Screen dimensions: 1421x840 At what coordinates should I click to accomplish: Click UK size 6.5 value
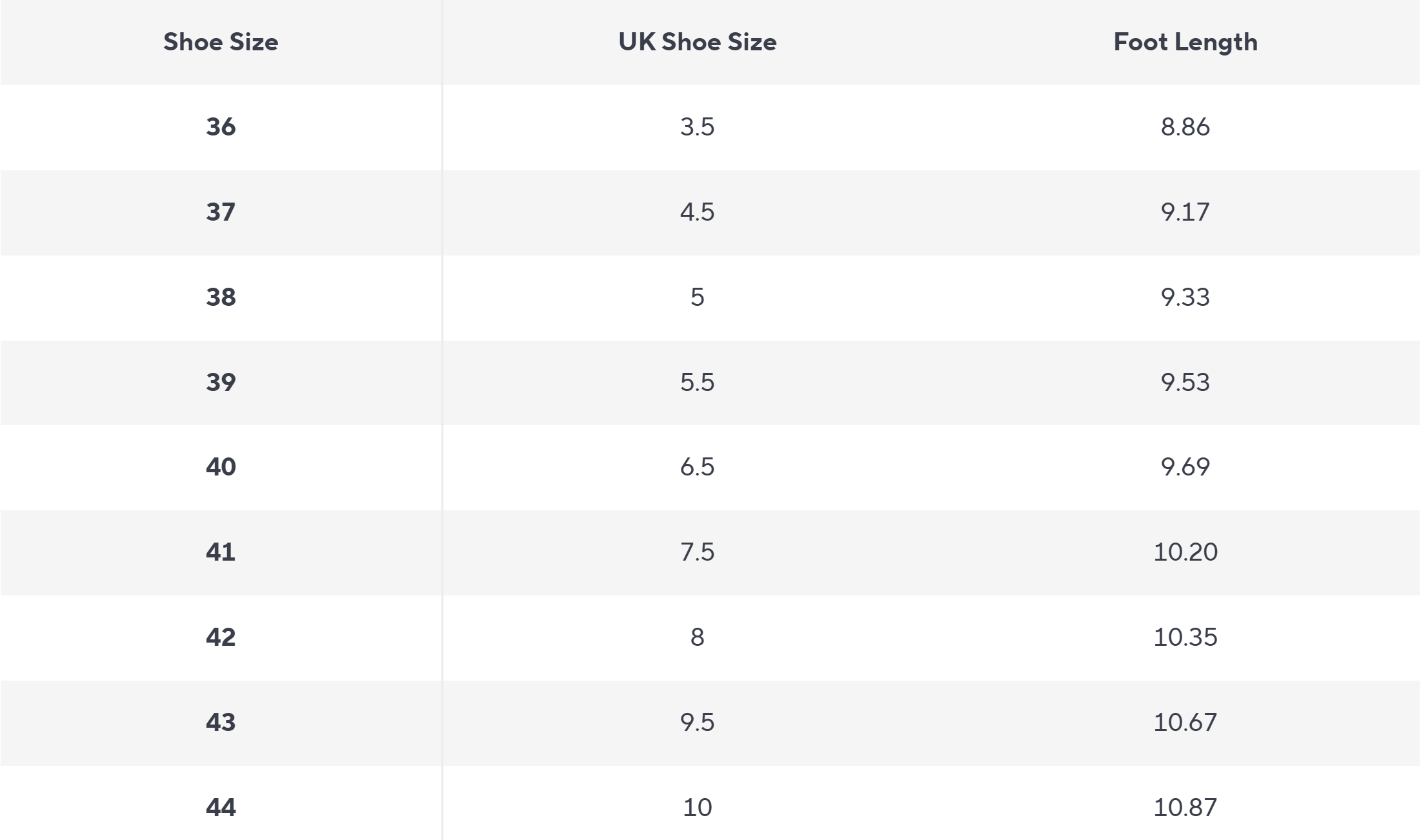(698, 467)
